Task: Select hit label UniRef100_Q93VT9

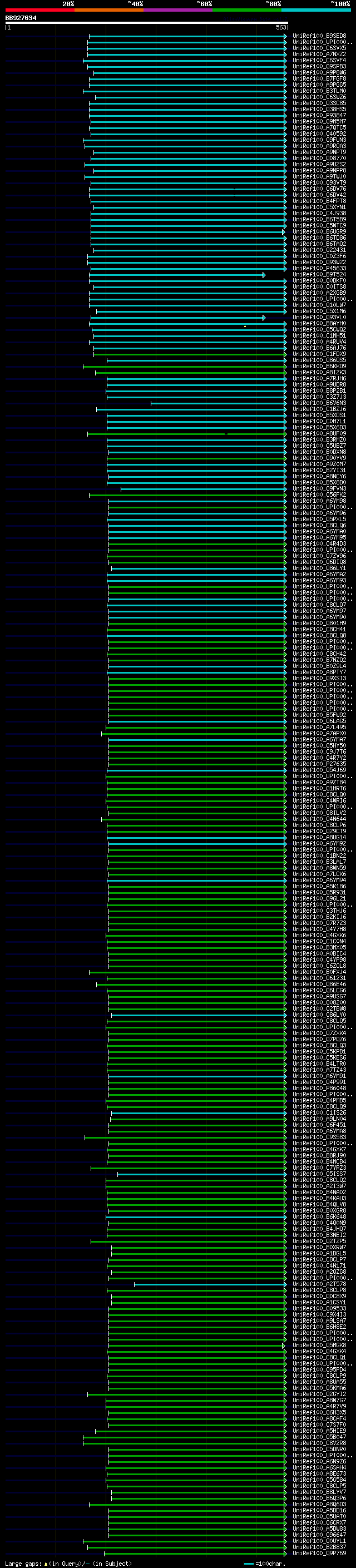Action: click(319, 182)
